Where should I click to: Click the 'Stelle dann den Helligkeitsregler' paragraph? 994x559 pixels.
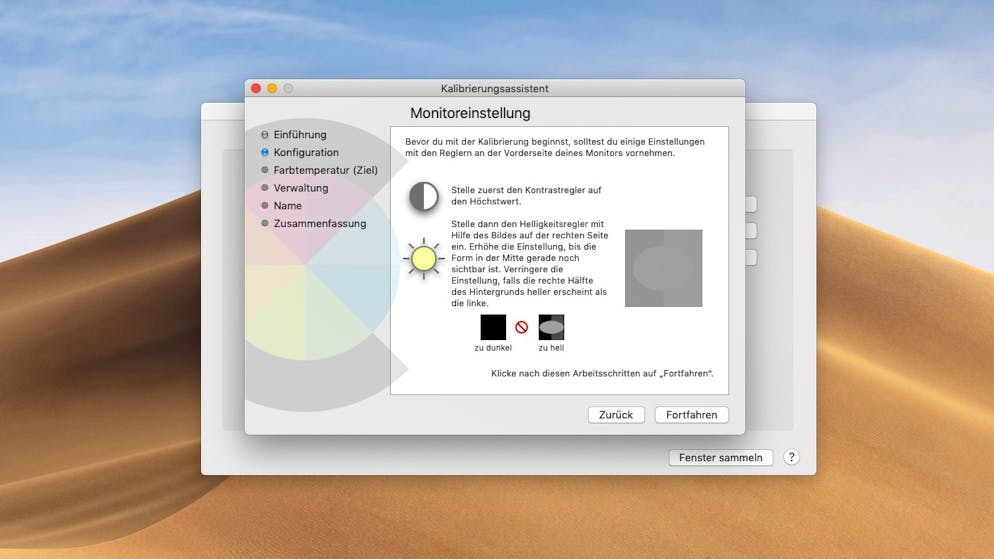tap(529, 263)
